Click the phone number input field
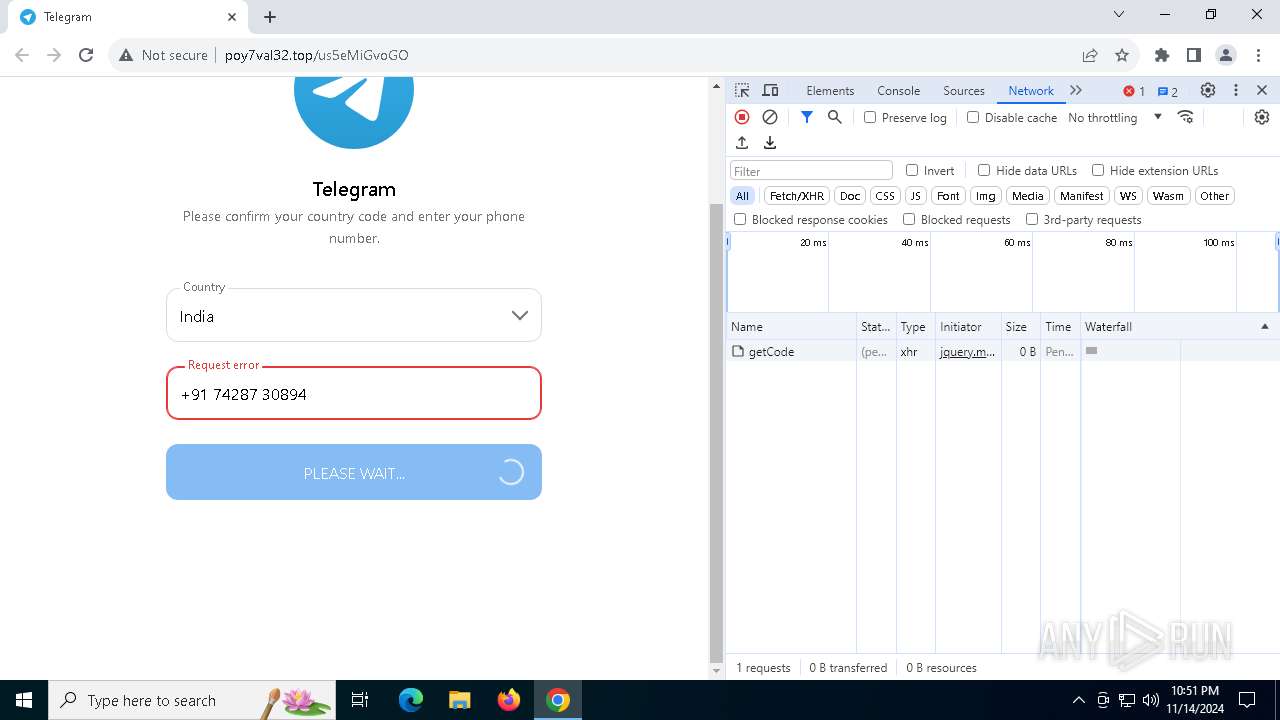The width and height of the screenshot is (1280, 720). pos(354,393)
